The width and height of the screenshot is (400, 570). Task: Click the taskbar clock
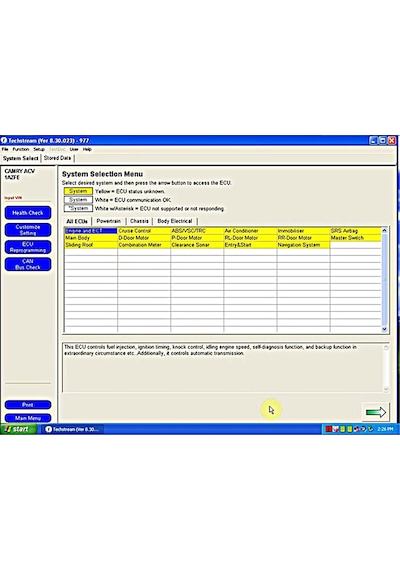pyautogui.click(x=385, y=429)
